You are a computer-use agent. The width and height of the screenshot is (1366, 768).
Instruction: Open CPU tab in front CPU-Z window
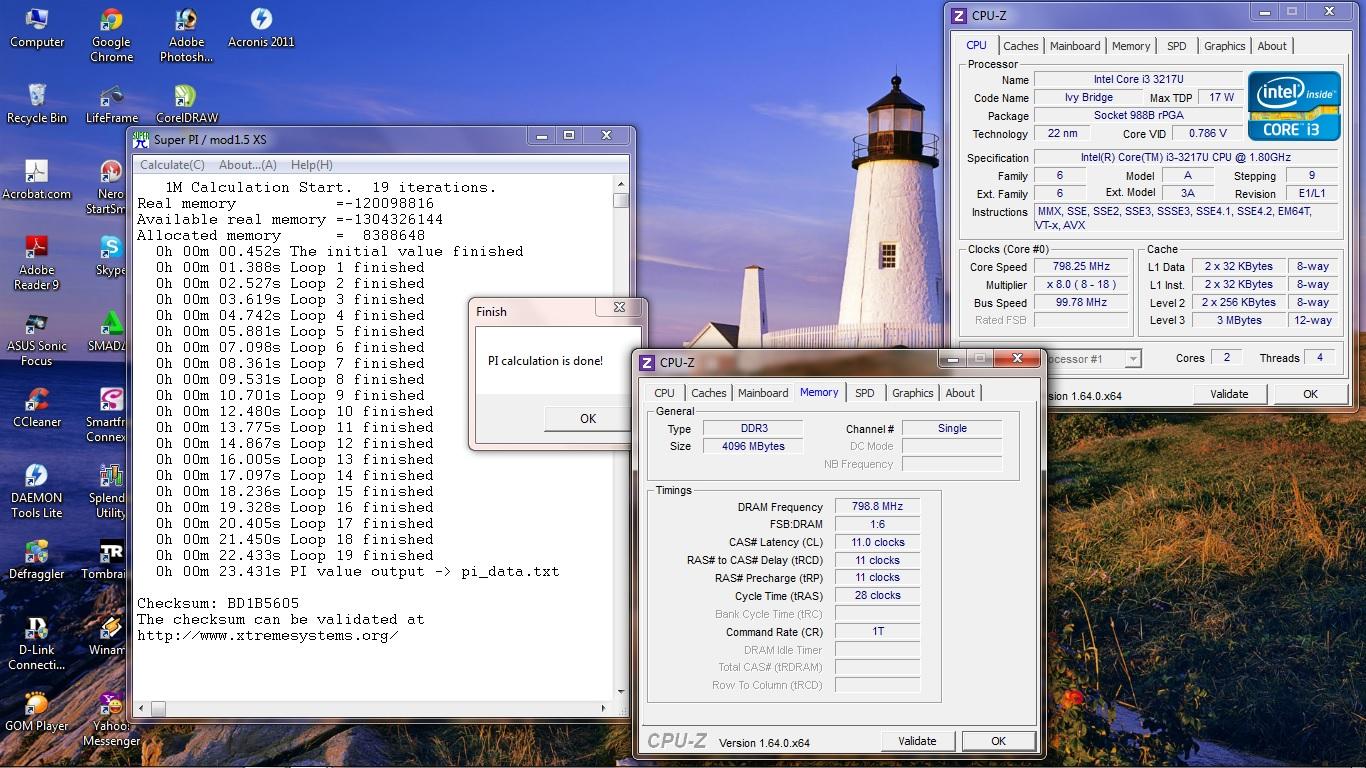pos(664,393)
